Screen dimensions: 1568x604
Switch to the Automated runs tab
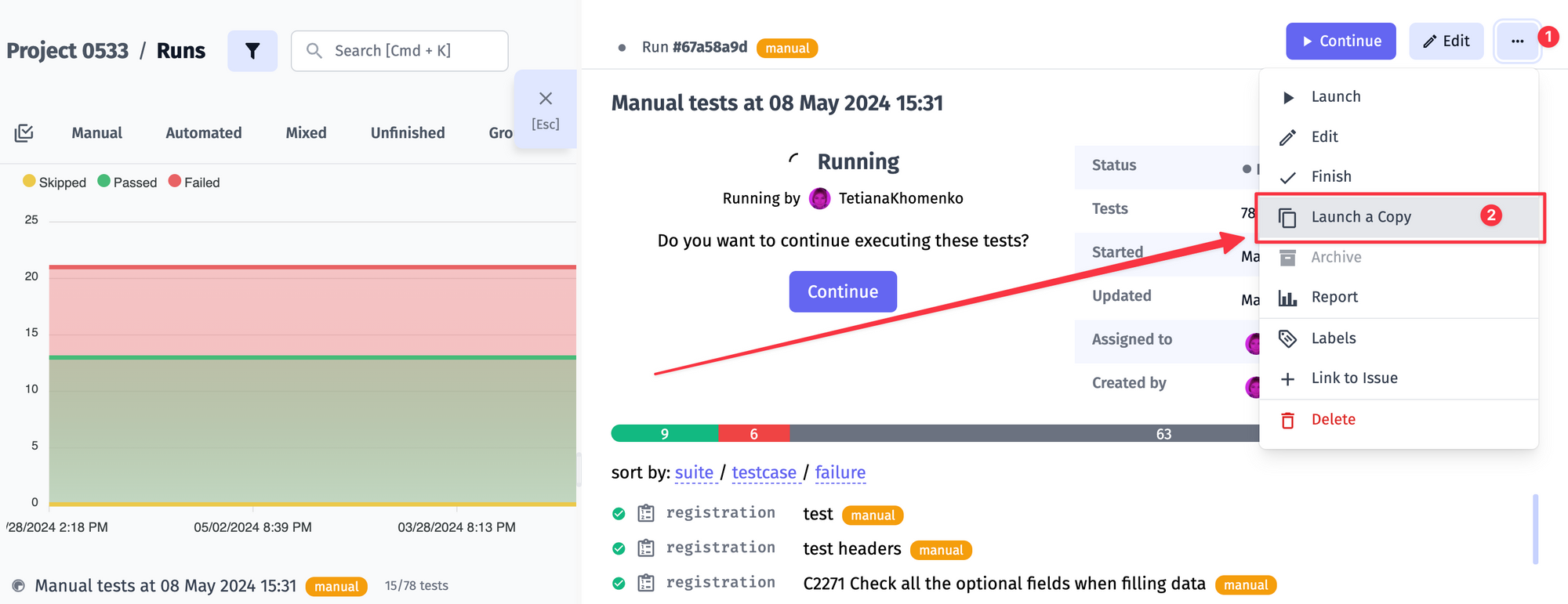204,133
